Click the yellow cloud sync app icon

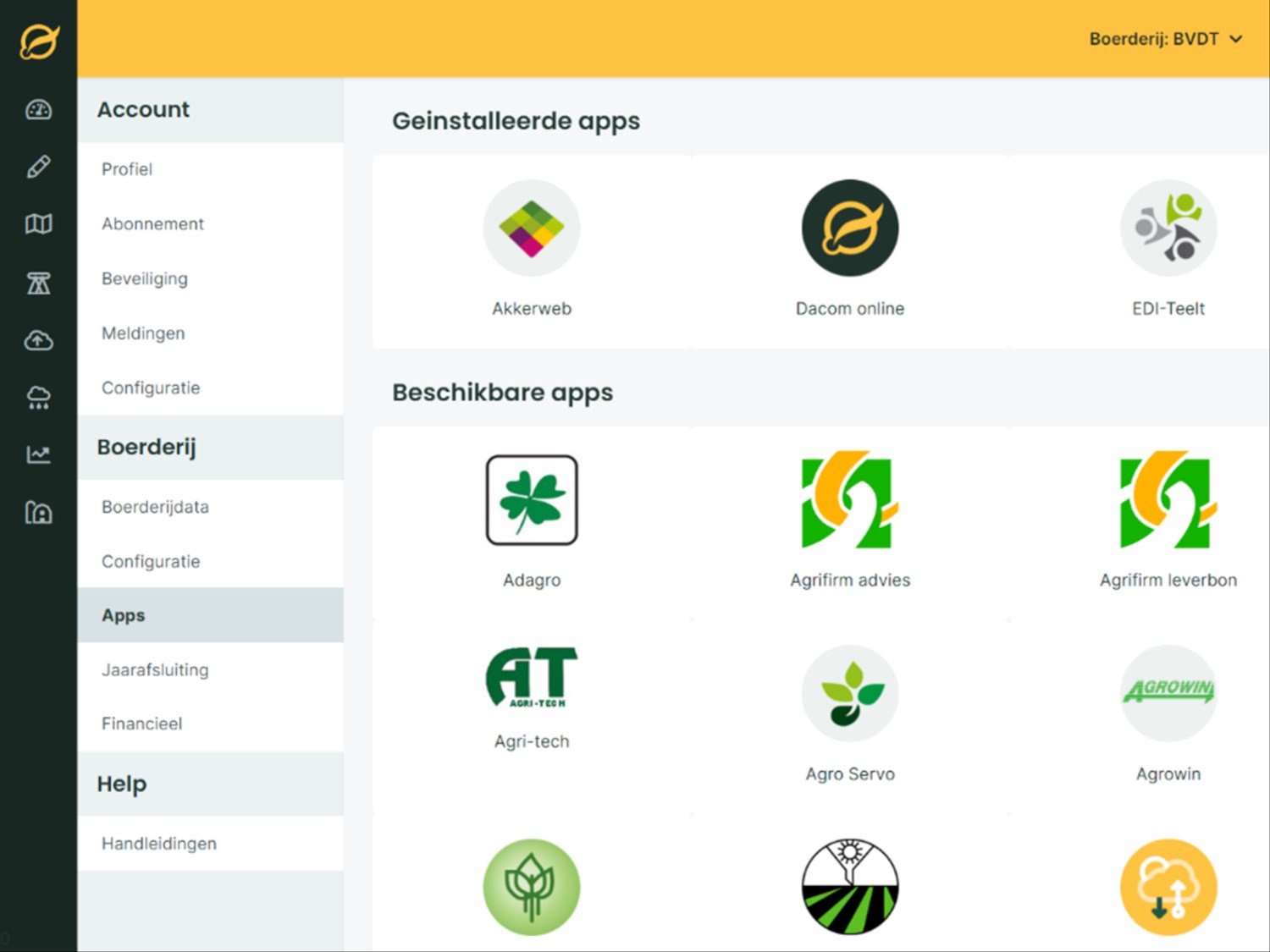coord(1168,887)
